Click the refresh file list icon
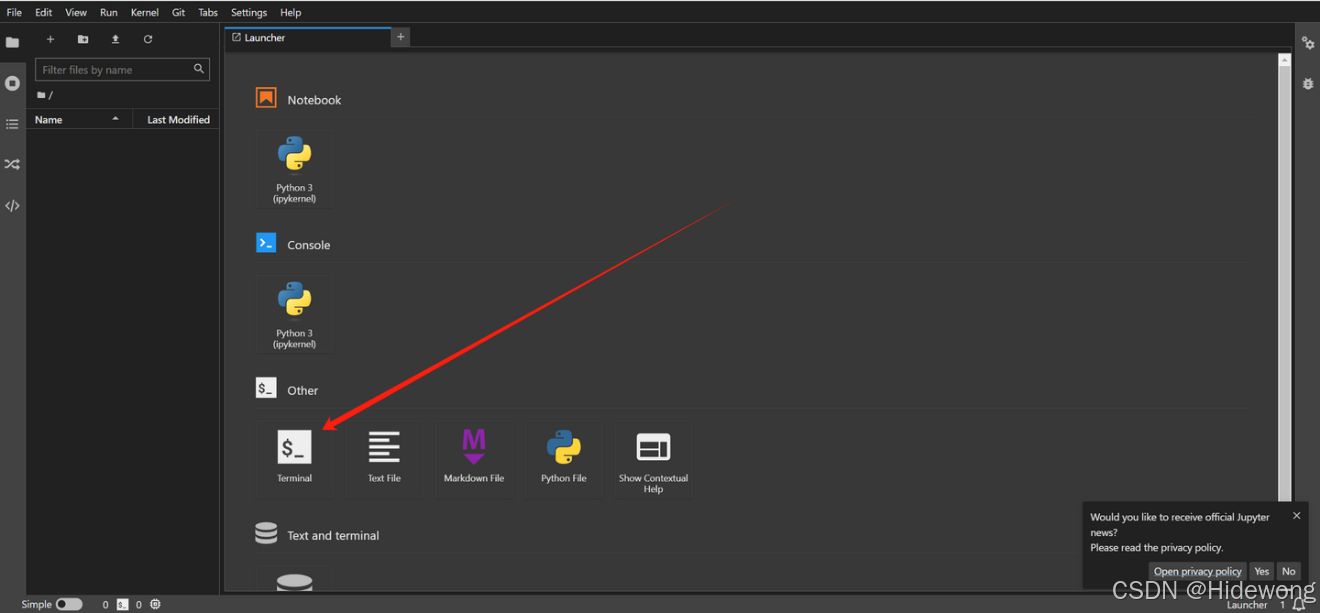Viewport: 1320px width, 613px height. [148, 39]
